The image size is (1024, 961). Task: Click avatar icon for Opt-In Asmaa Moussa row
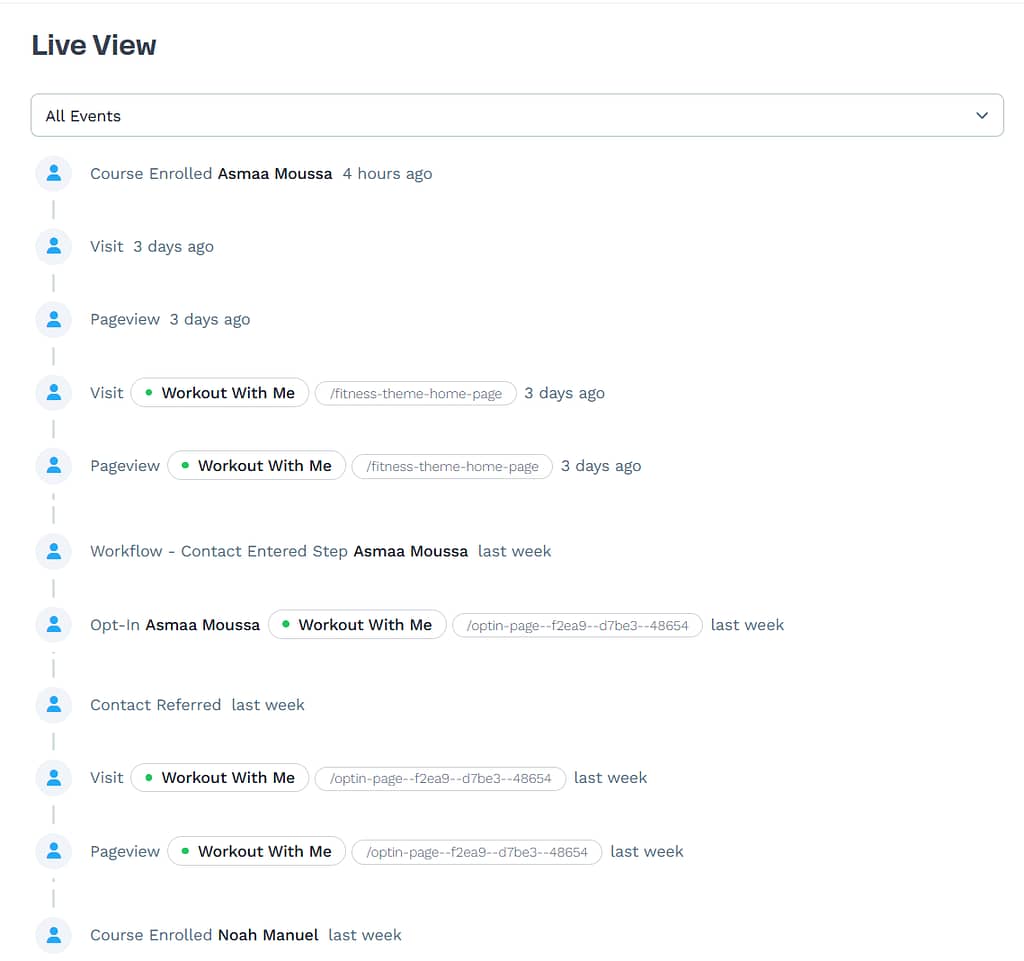tap(54, 625)
